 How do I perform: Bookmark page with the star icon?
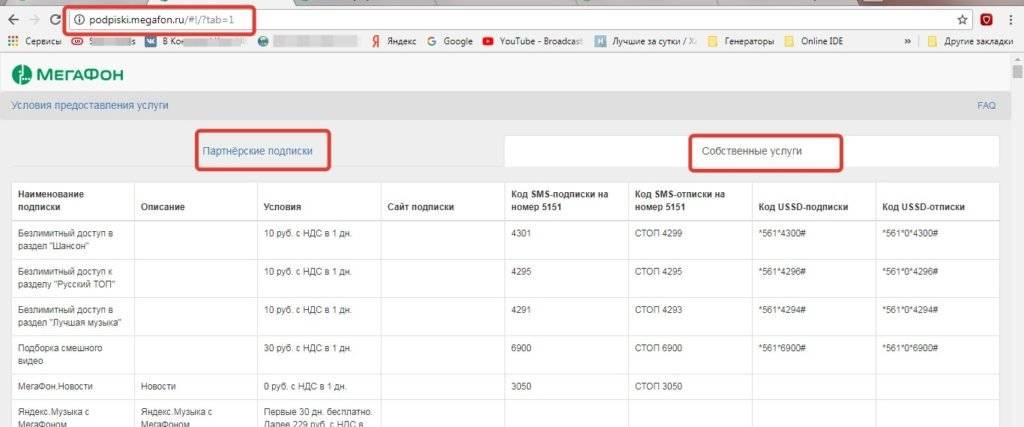(x=962, y=19)
